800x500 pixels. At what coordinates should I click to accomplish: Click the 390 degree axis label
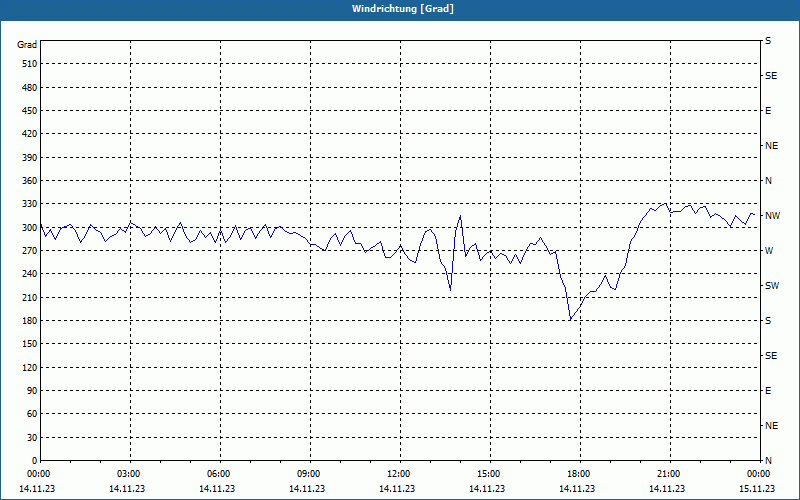click(30, 158)
